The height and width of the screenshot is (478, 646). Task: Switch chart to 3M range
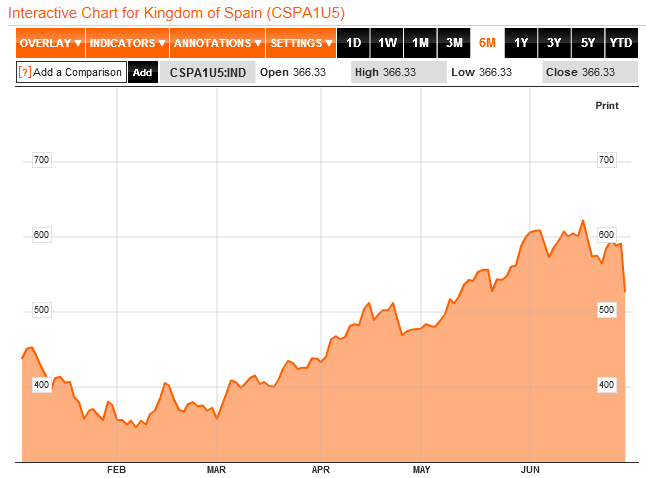click(454, 43)
